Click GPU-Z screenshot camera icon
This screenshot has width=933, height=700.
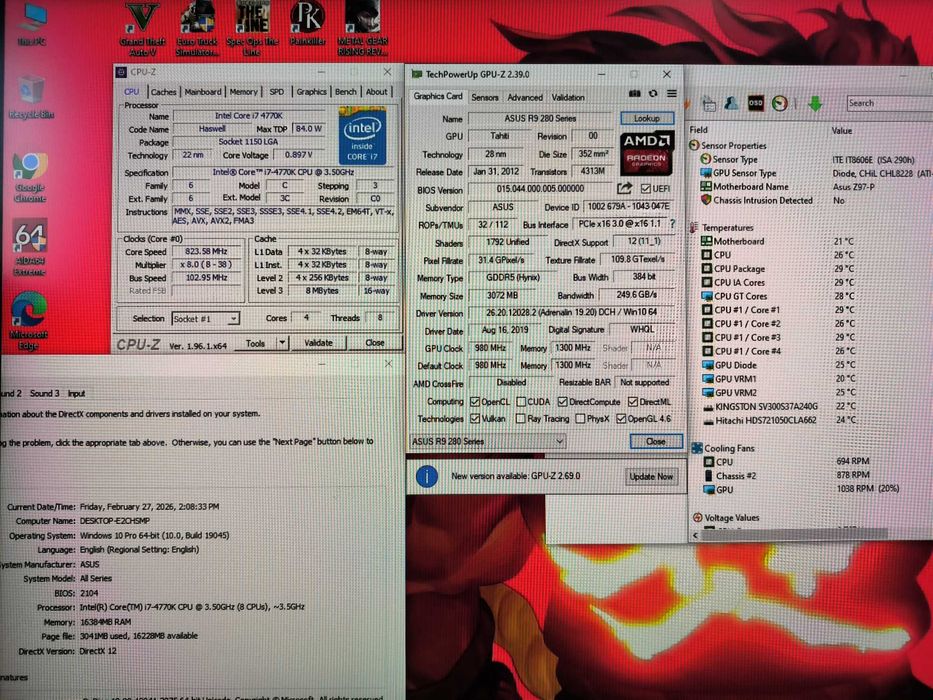(634, 93)
